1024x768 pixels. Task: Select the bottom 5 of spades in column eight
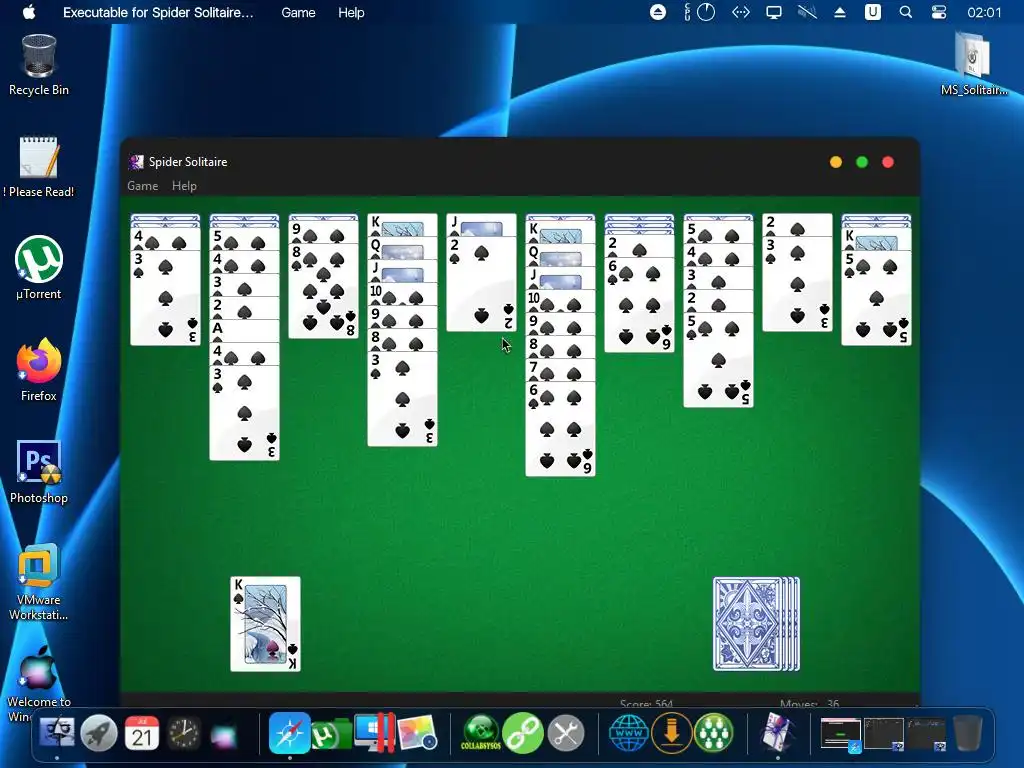[x=718, y=360]
